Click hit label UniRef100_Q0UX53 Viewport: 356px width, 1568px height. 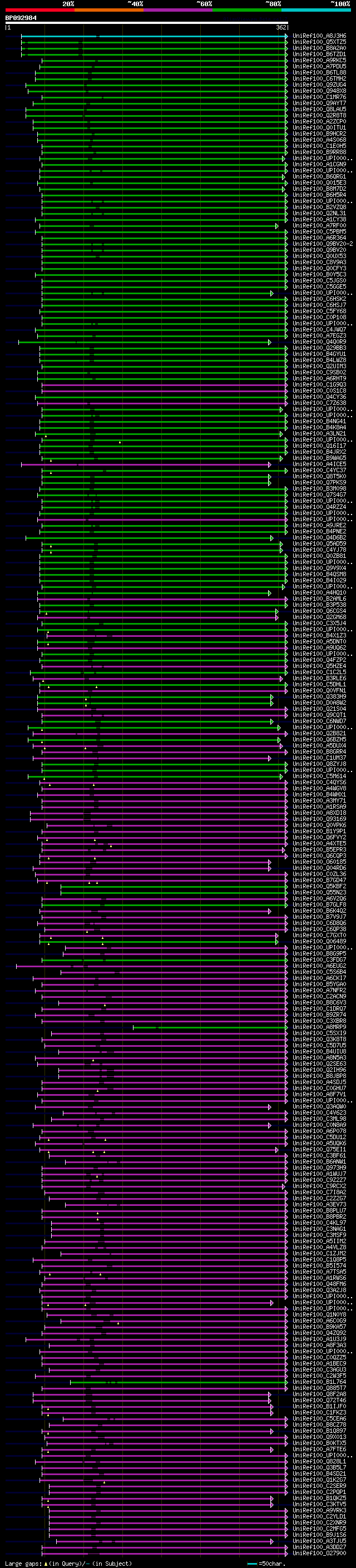[x=319, y=256]
